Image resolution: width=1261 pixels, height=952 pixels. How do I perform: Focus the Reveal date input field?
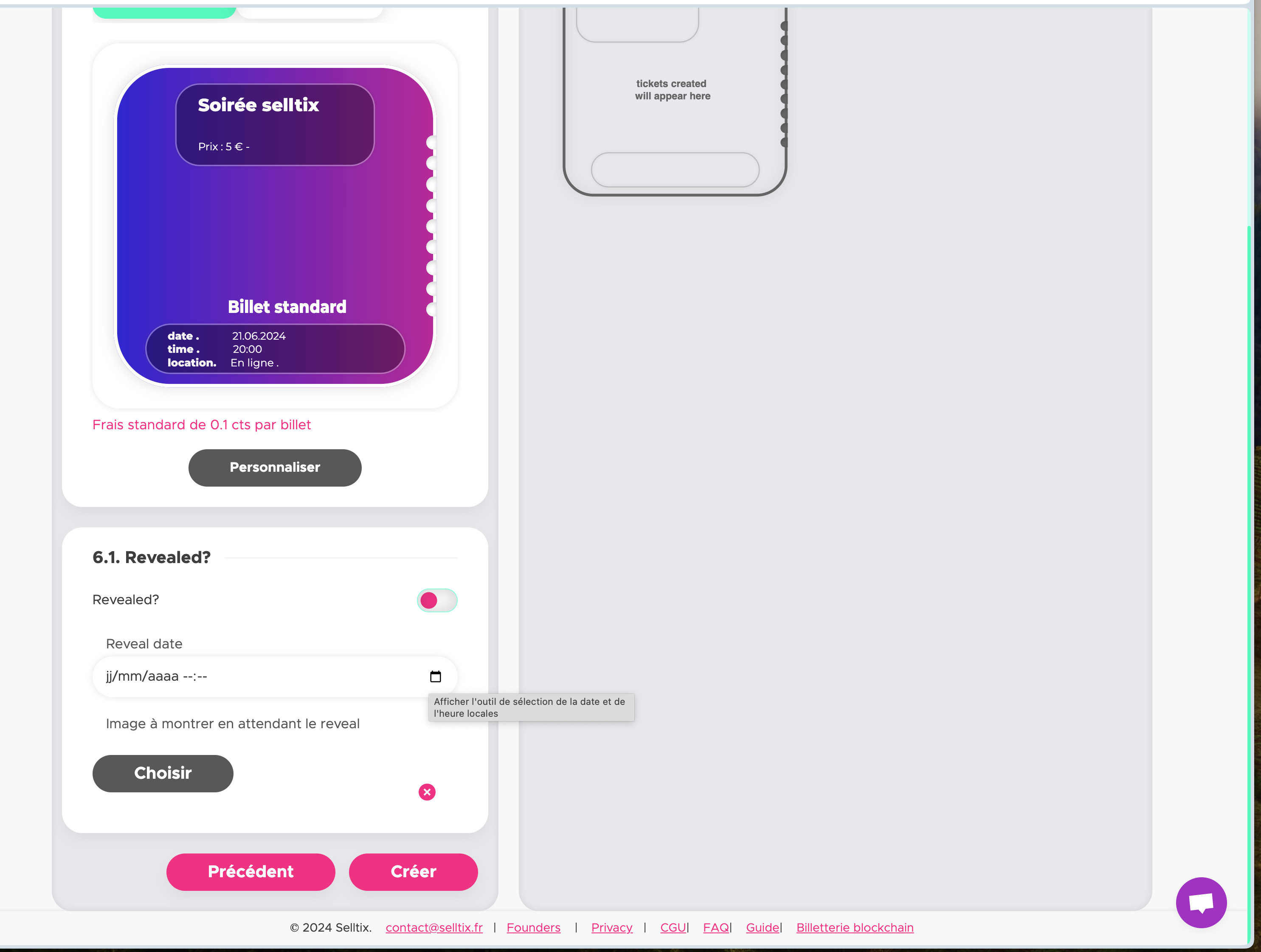(x=256, y=677)
